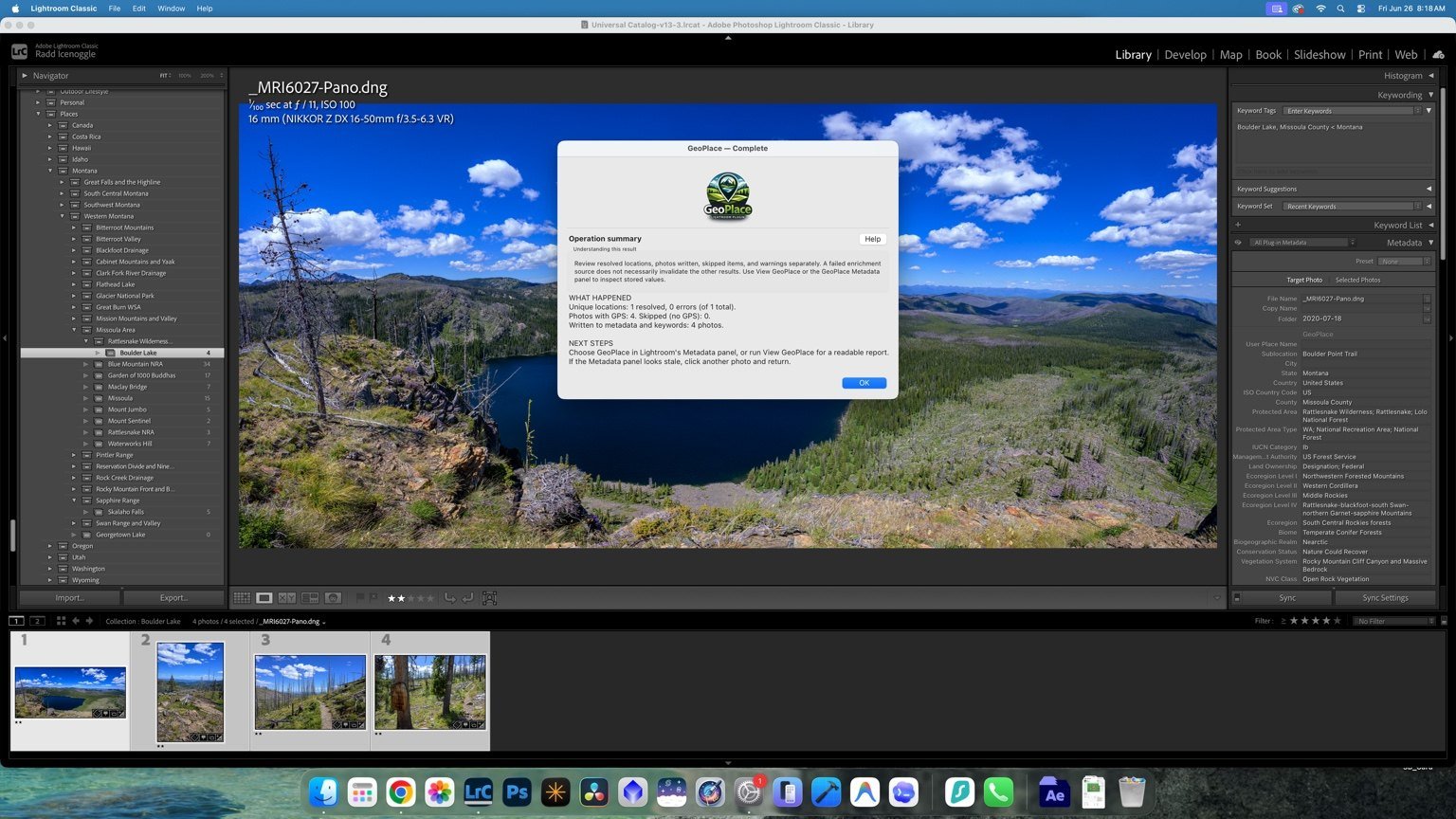Screen dimensions: 1456x819
Task: Open Photoshop from the Dock
Action: coord(517,792)
